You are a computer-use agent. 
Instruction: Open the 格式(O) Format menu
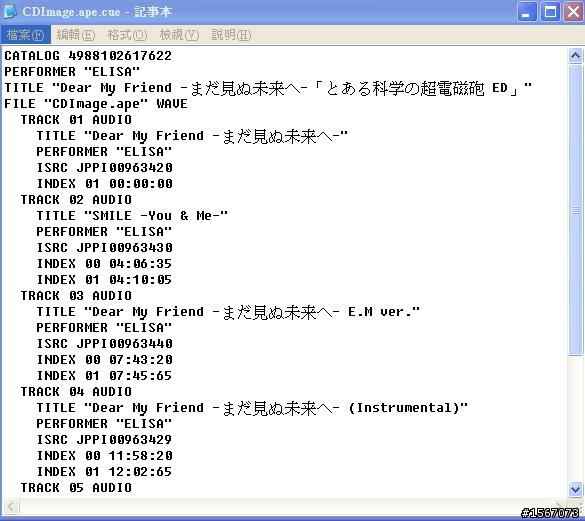click(127, 35)
